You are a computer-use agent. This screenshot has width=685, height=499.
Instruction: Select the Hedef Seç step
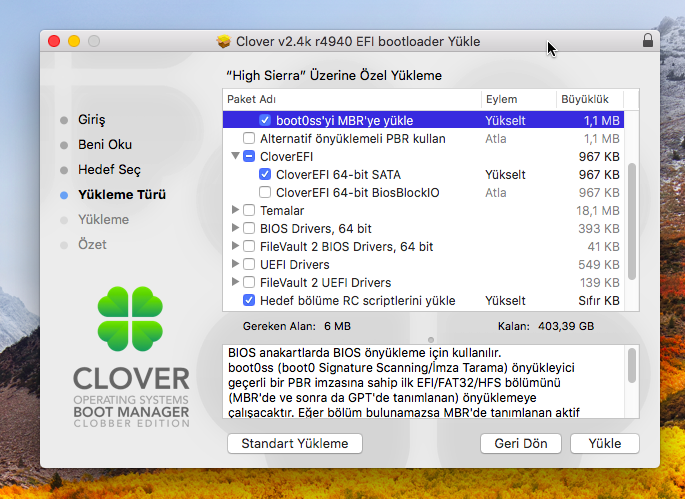pos(109,170)
